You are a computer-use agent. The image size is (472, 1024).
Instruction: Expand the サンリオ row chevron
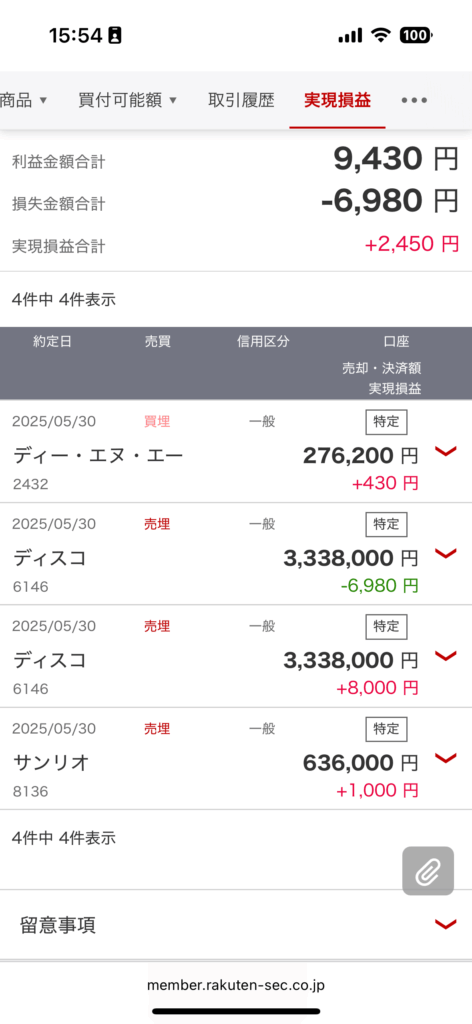445,758
